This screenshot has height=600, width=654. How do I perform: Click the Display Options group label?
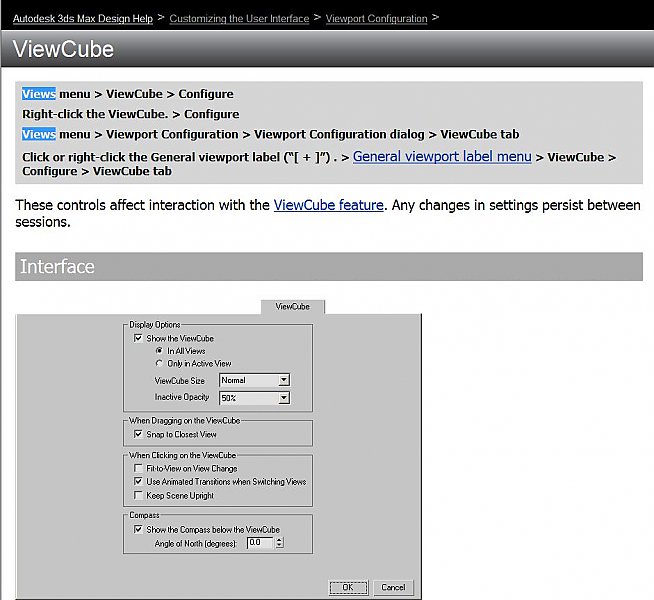coord(155,324)
